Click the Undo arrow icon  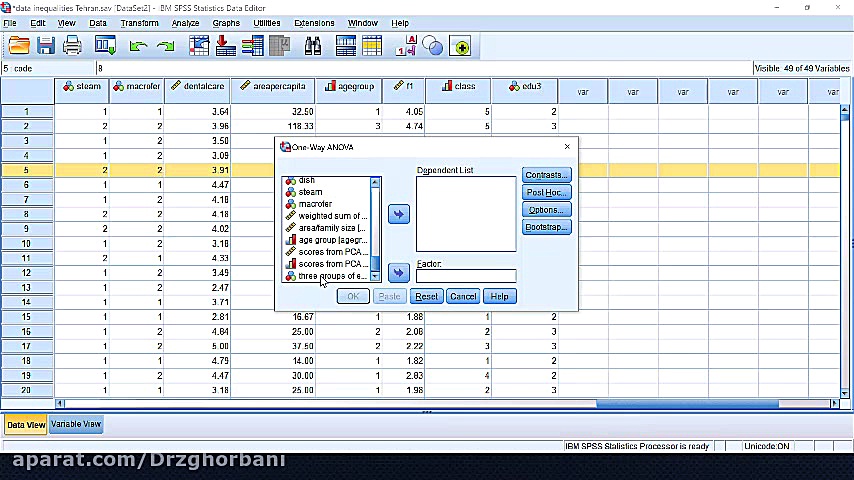138,47
